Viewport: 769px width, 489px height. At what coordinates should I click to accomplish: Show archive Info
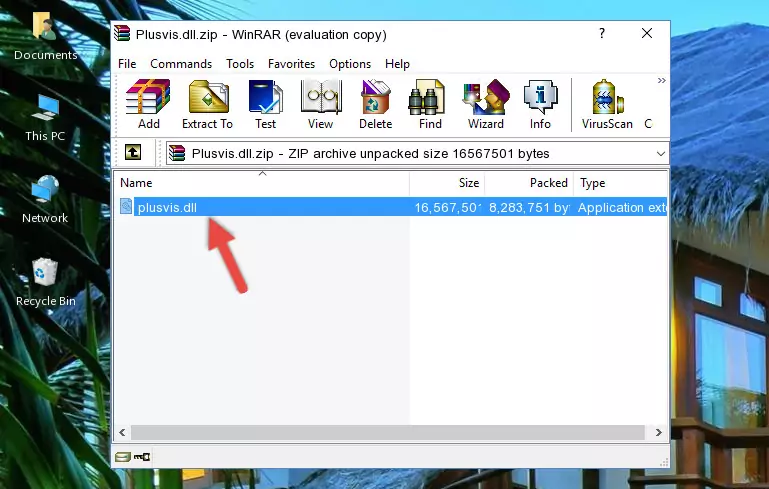(x=540, y=104)
